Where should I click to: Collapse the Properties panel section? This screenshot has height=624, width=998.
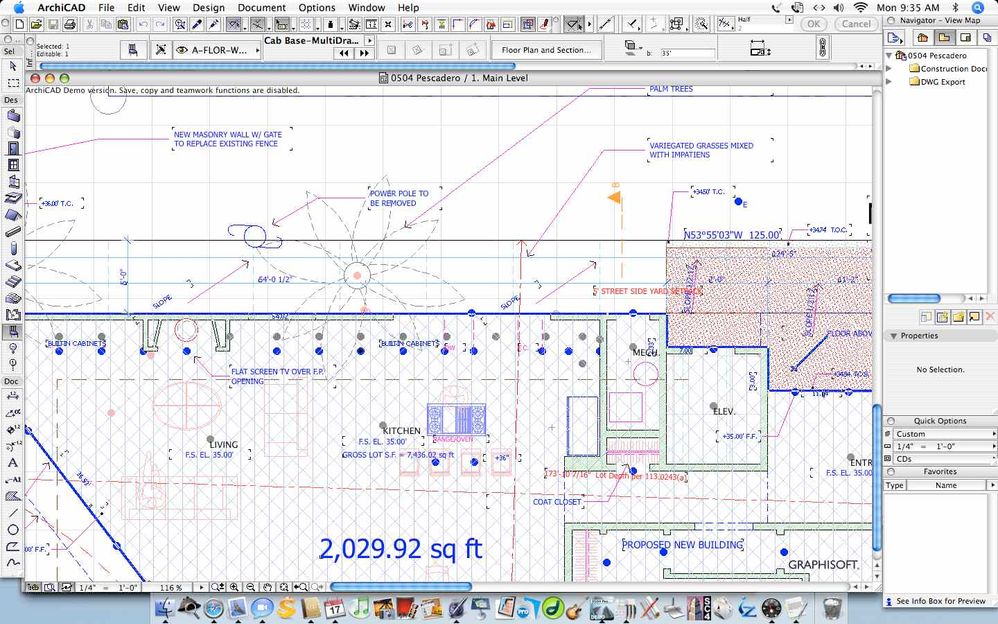(893, 336)
